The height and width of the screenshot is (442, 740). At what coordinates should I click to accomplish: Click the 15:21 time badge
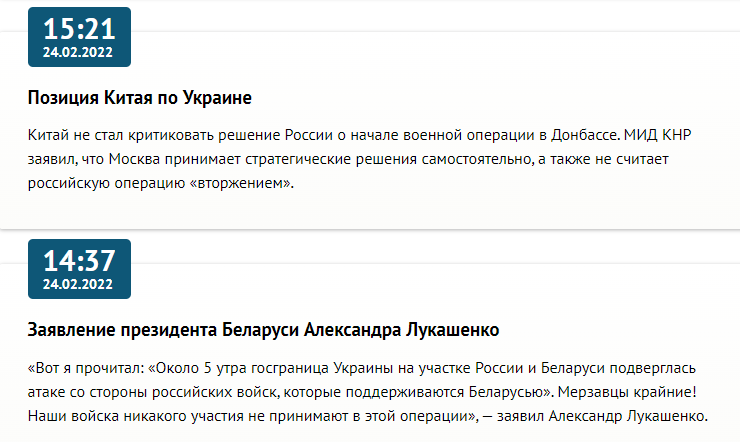click(x=79, y=28)
